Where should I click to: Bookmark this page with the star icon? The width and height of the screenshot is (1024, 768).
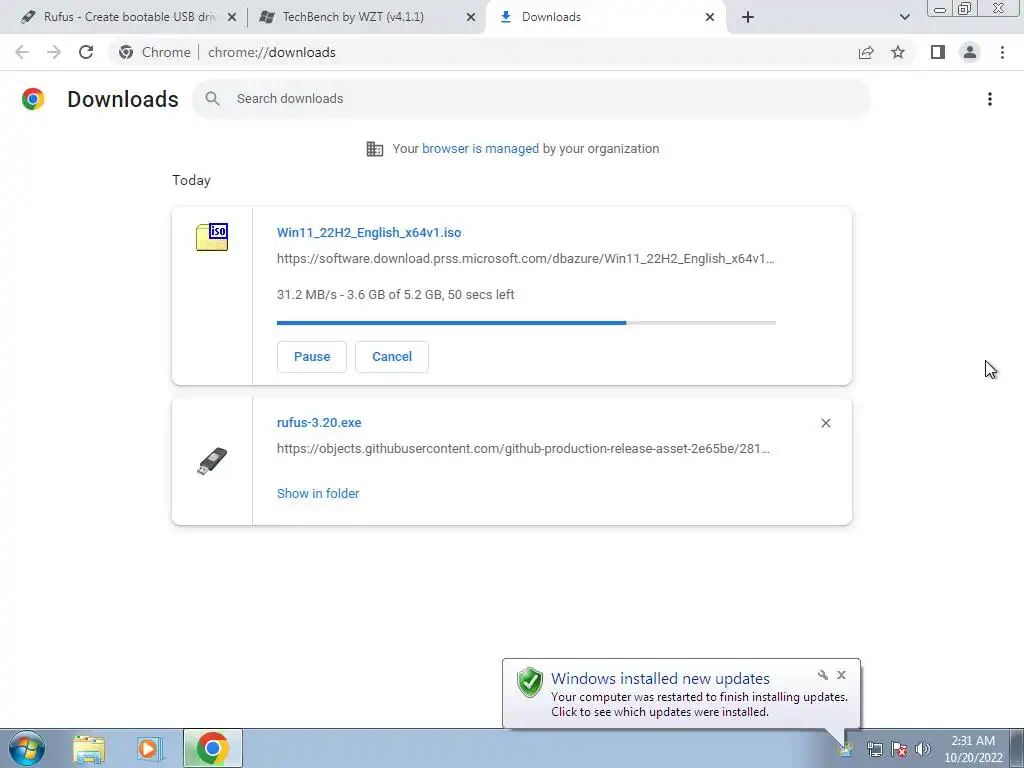(x=898, y=52)
